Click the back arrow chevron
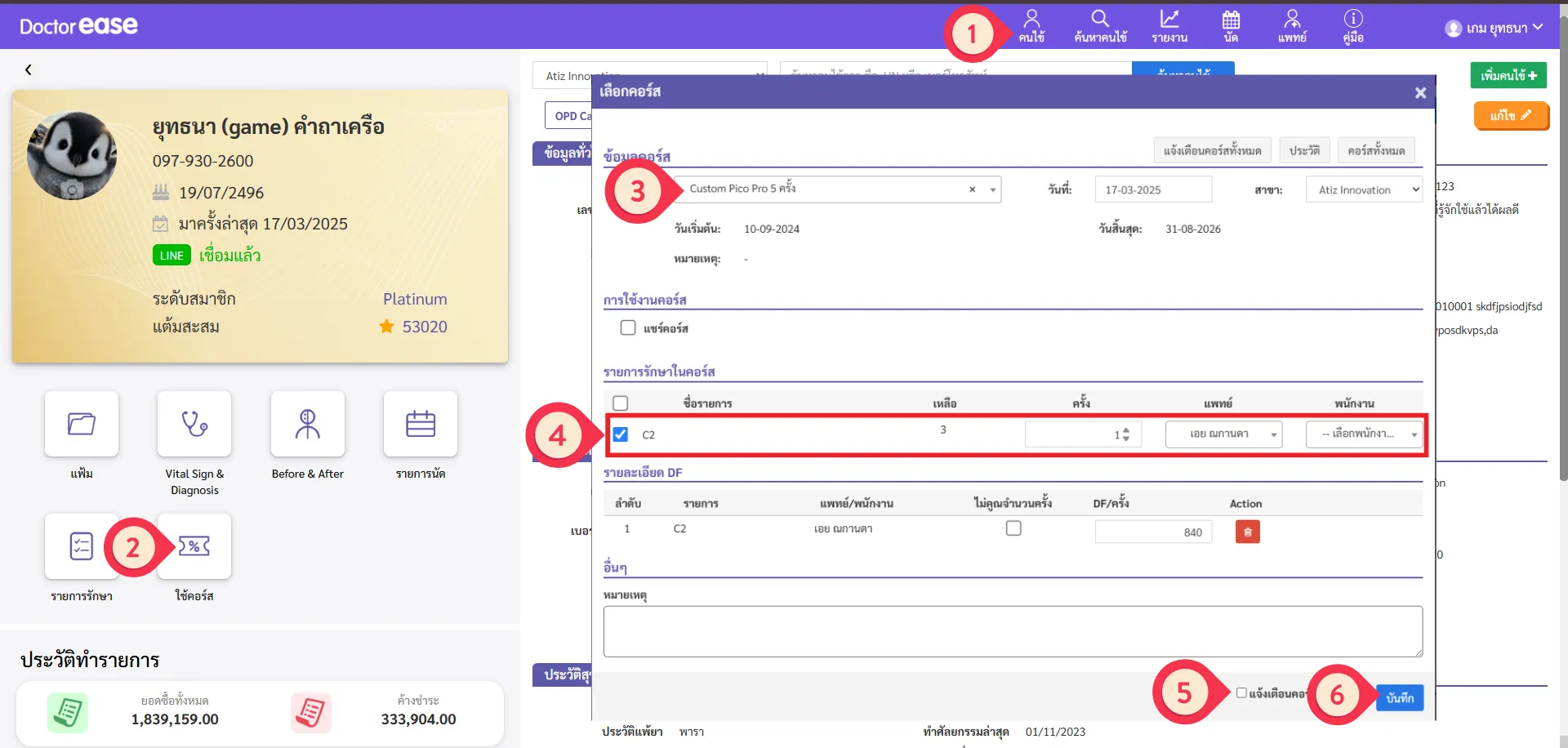The image size is (1568, 748). 29,70
